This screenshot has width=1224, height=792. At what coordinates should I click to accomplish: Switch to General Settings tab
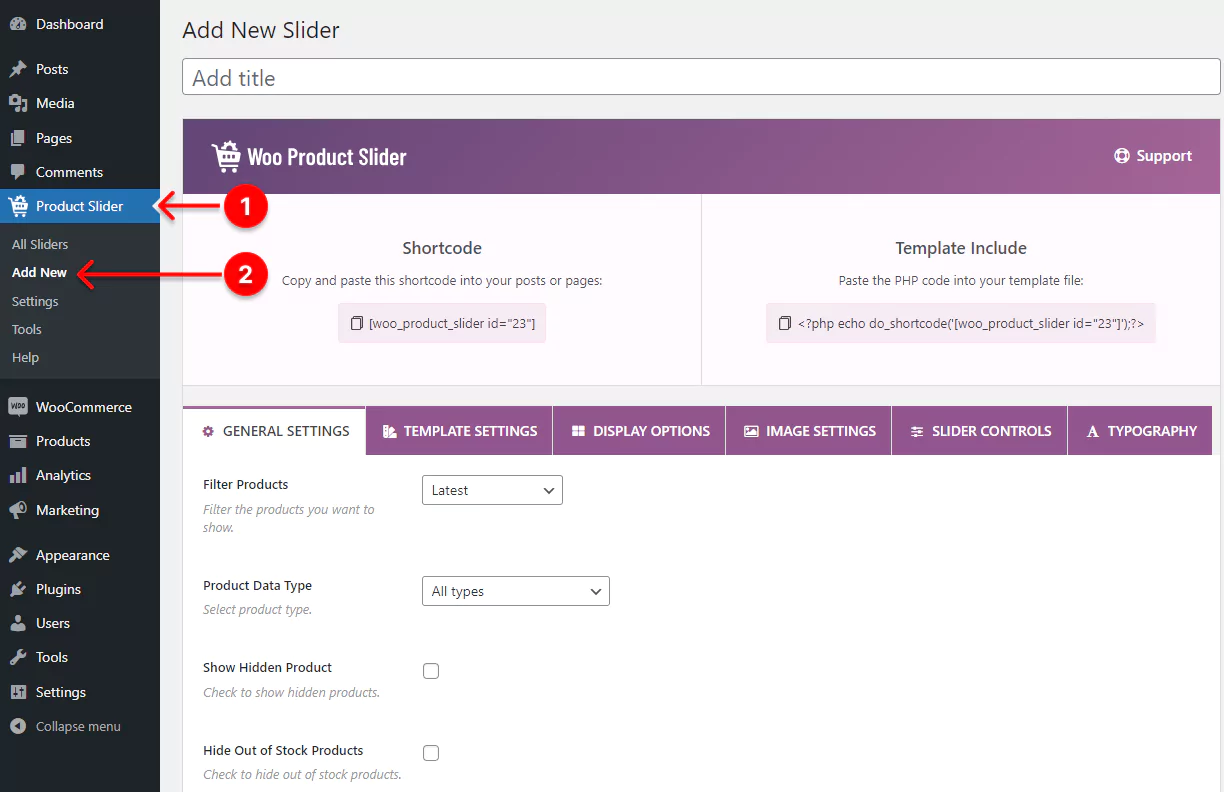coord(275,431)
